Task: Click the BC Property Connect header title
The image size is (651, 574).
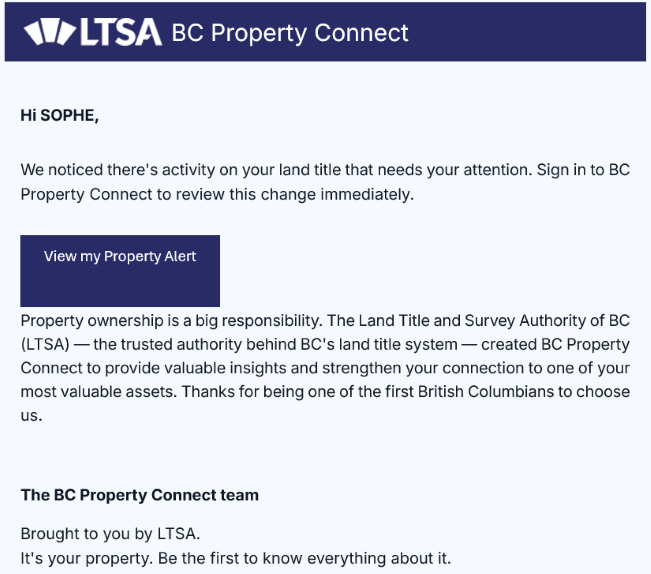Action: [x=290, y=32]
